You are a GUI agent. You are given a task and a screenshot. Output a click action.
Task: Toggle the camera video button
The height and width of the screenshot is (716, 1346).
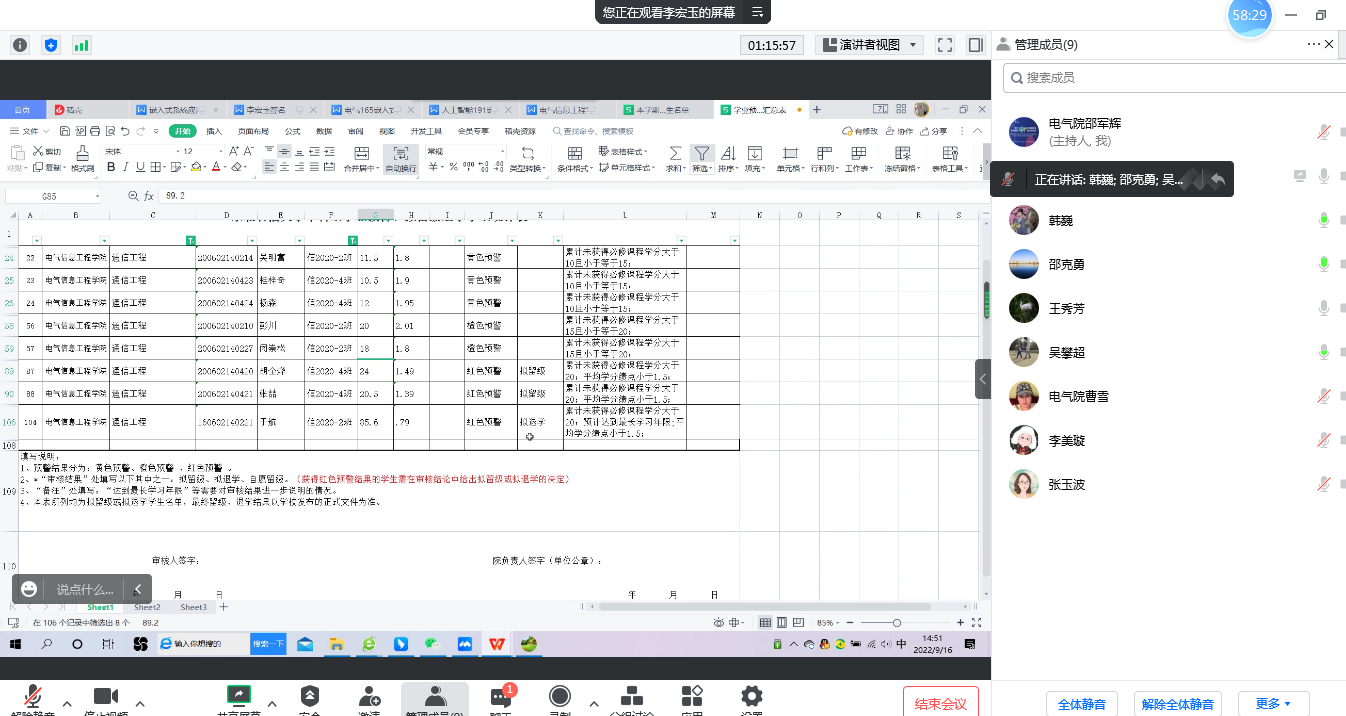[x=106, y=697]
